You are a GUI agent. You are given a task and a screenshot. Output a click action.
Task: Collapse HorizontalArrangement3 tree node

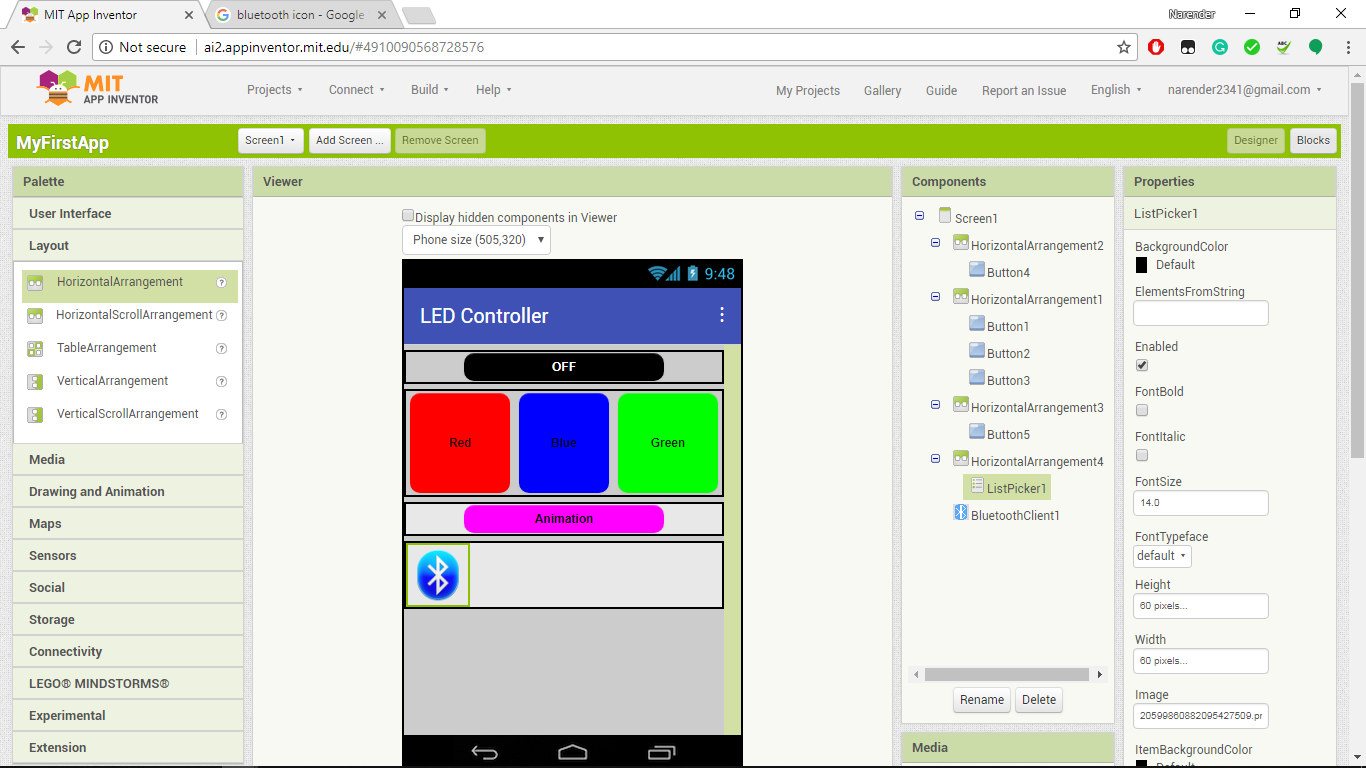(x=936, y=405)
